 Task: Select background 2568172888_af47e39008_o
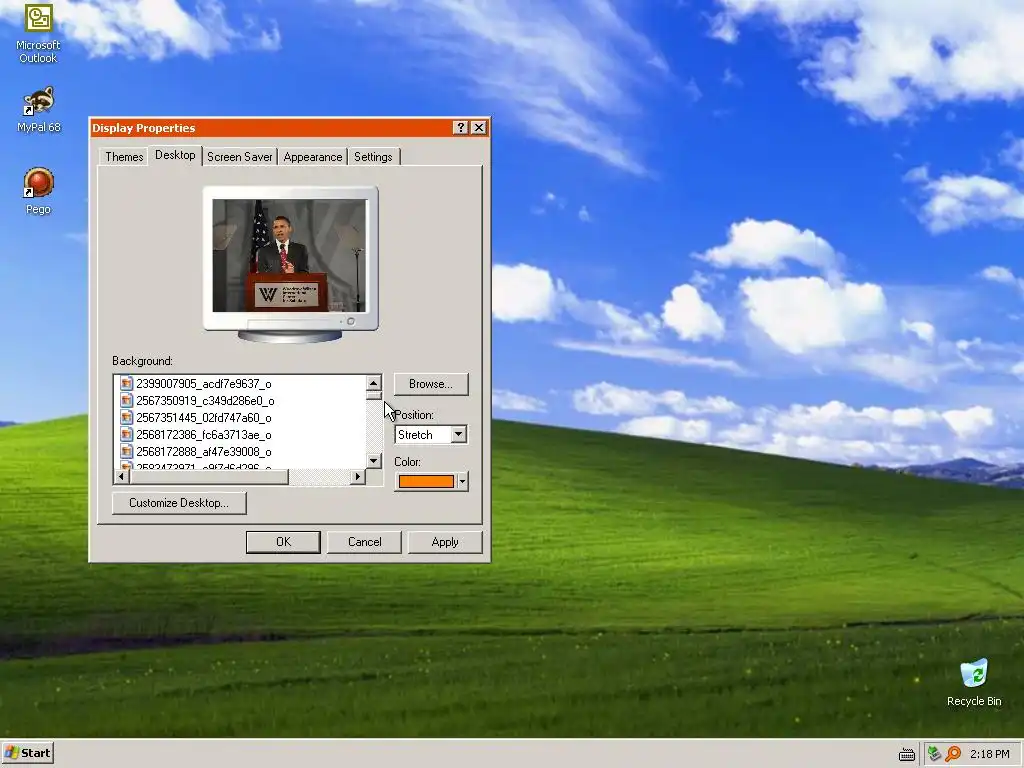[204, 451]
